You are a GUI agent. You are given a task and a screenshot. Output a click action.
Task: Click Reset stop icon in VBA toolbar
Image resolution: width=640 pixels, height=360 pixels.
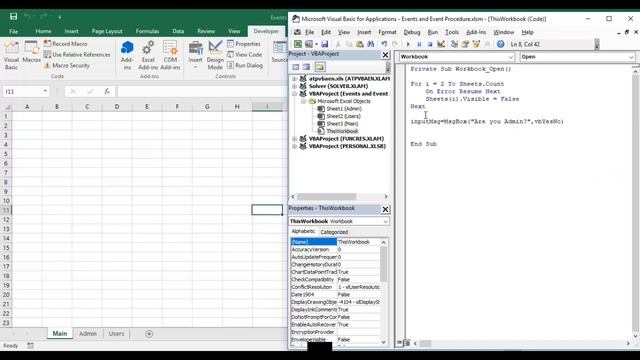[x=430, y=44]
